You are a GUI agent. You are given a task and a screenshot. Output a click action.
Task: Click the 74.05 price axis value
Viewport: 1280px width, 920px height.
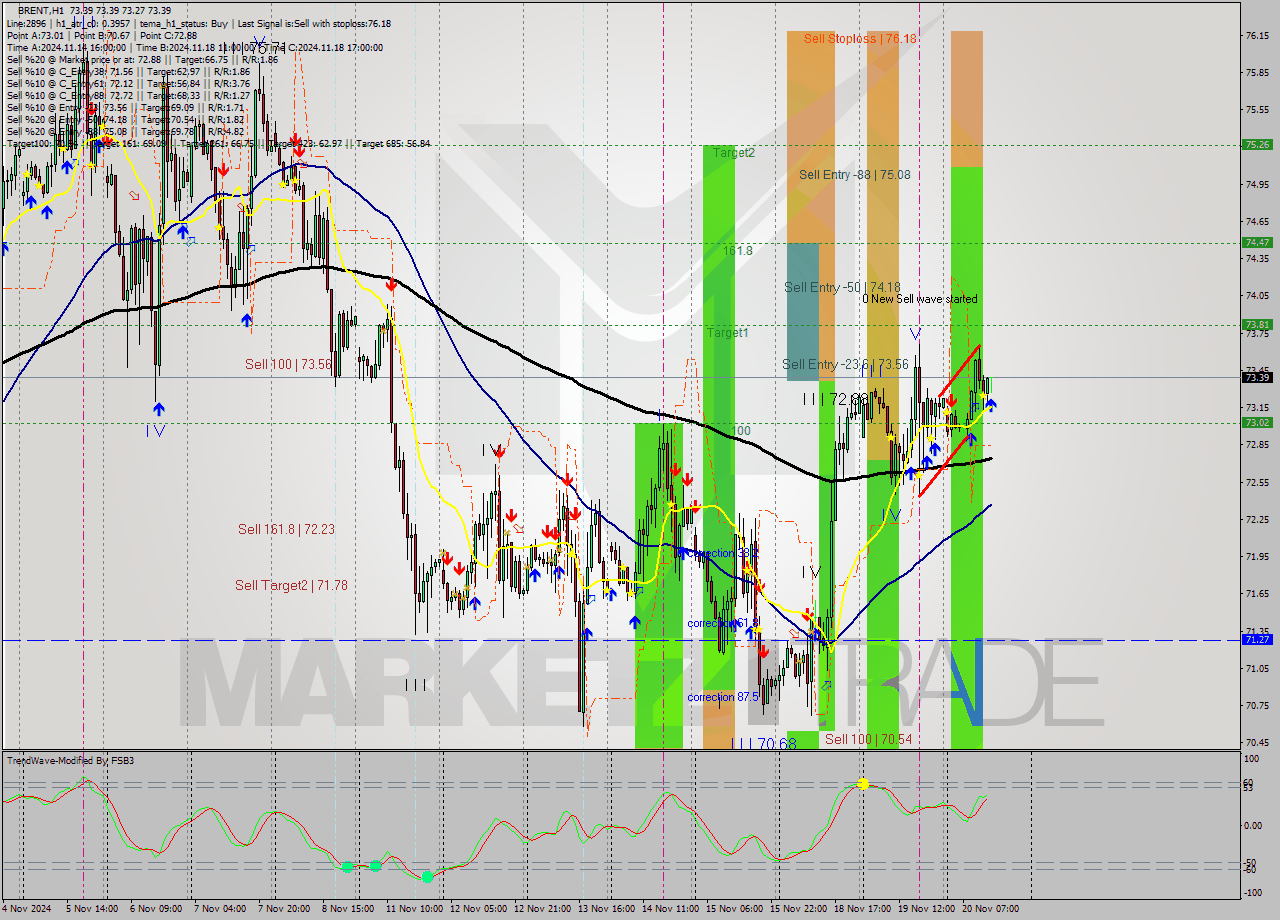(x=1257, y=295)
